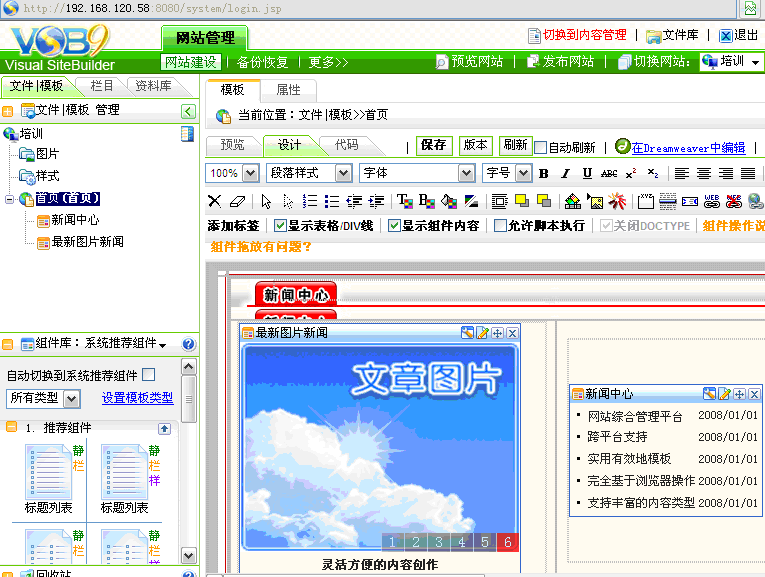Screen dimensions: 765x577
Task: Justify text alignment
Action: (x=747, y=173)
